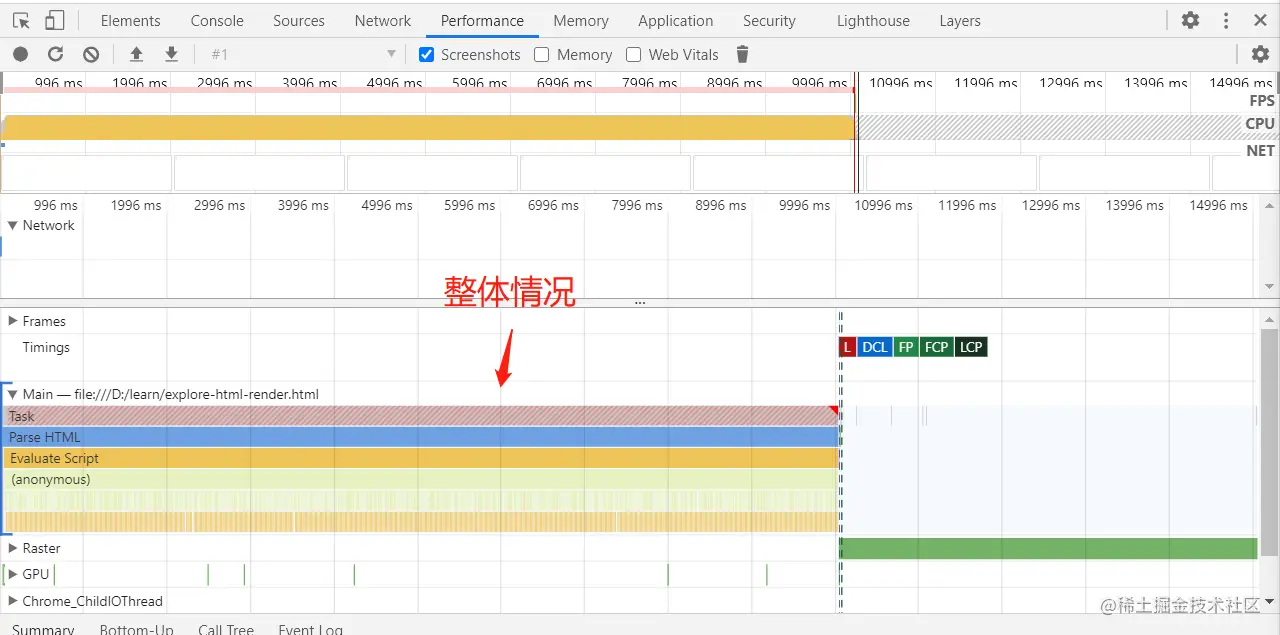Open the Event Log tab
Image resolution: width=1280 pixels, height=635 pixels.
tap(310, 629)
